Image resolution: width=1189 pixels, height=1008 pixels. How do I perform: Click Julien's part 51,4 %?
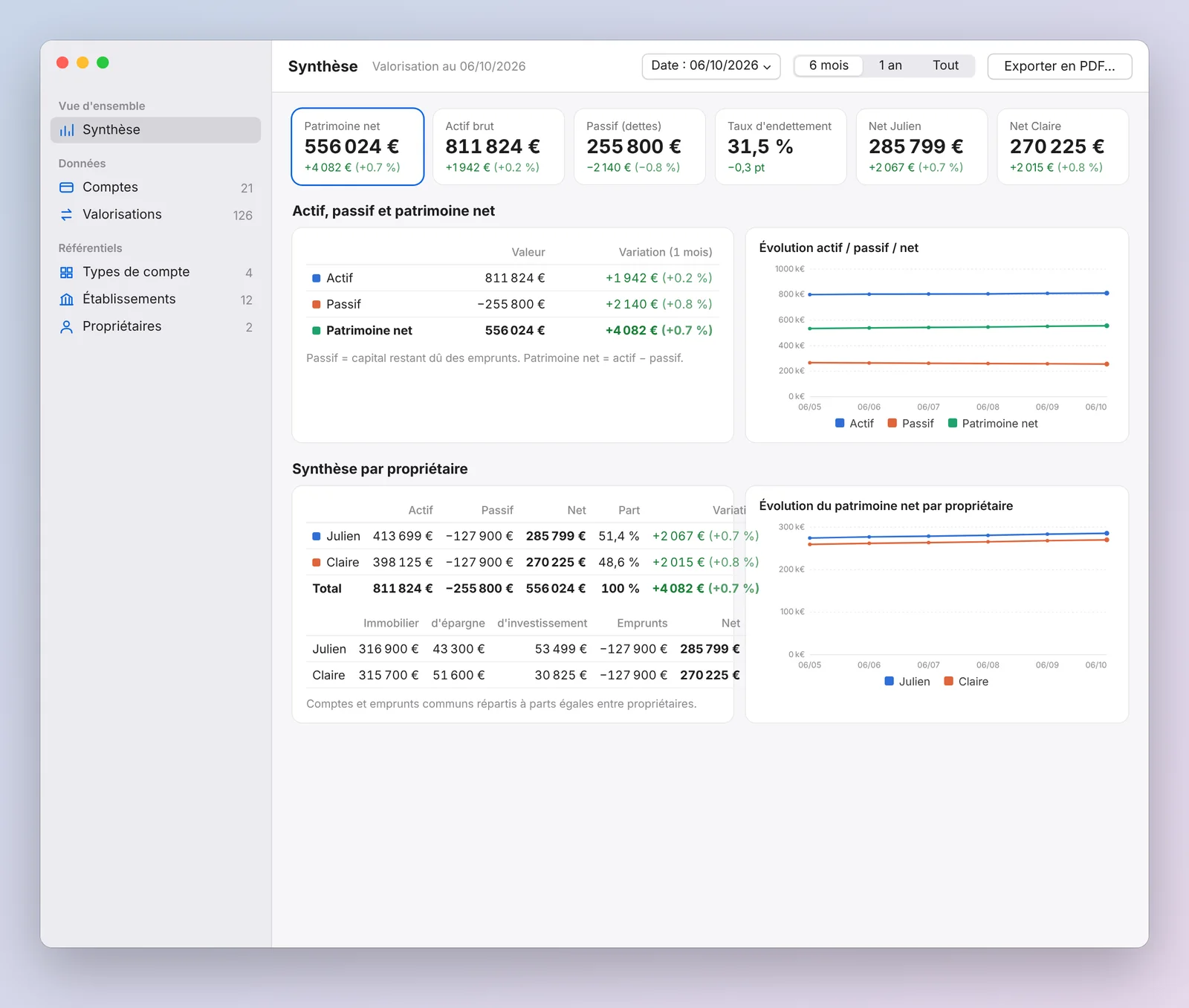coord(619,536)
